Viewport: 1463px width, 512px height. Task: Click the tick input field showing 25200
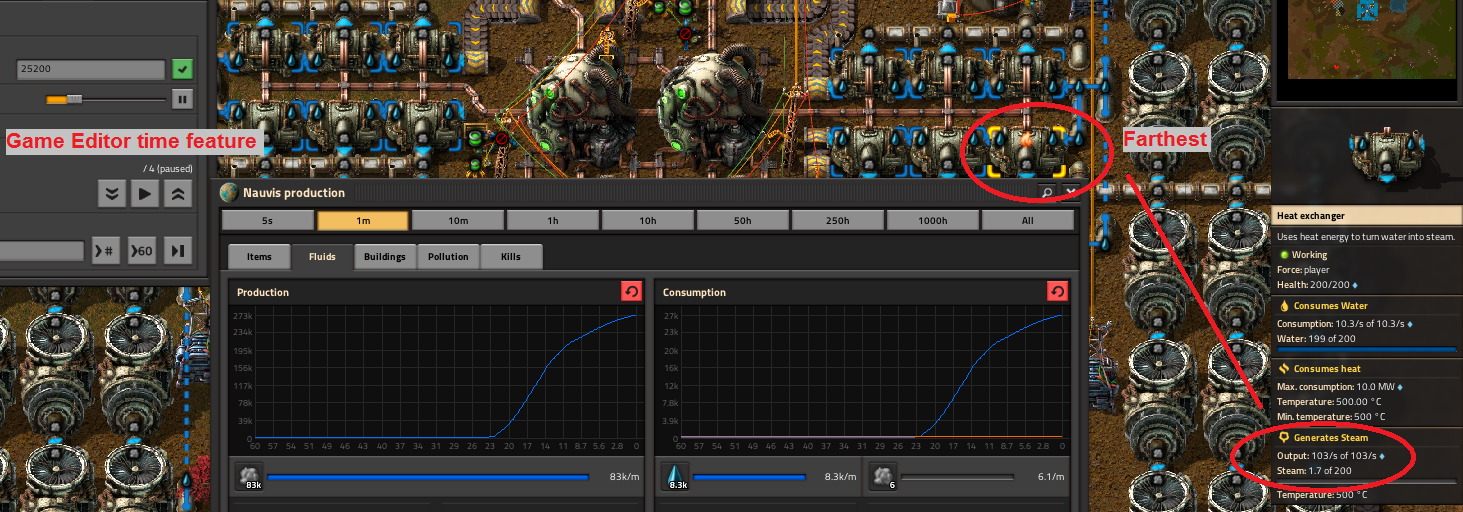point(90,70)
